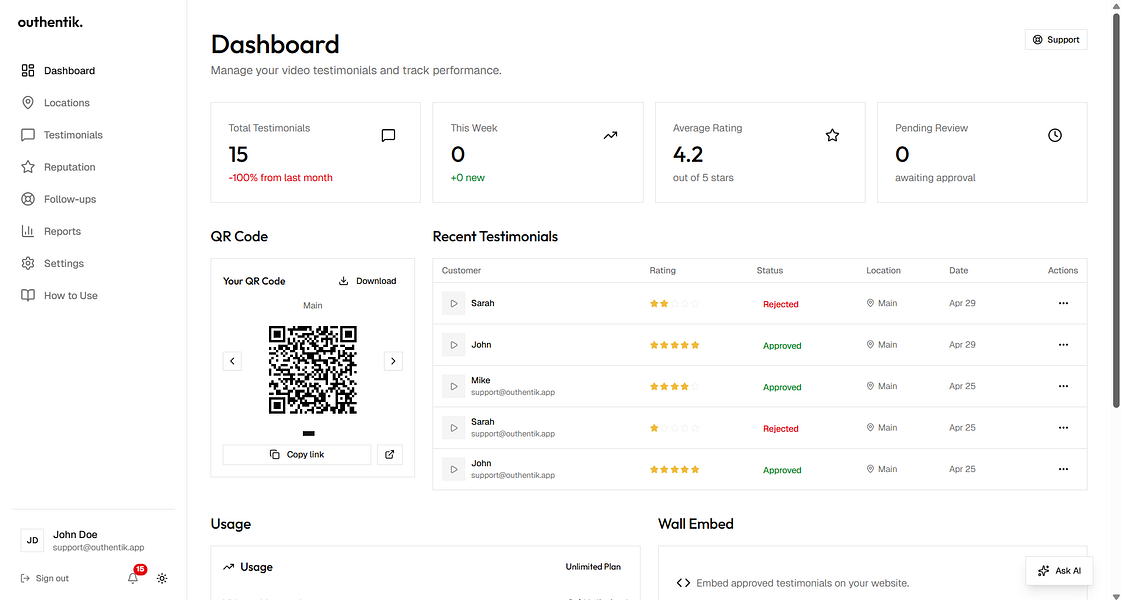
Task: Click the one-star rating for Sarah
Action: pos(674,428)
